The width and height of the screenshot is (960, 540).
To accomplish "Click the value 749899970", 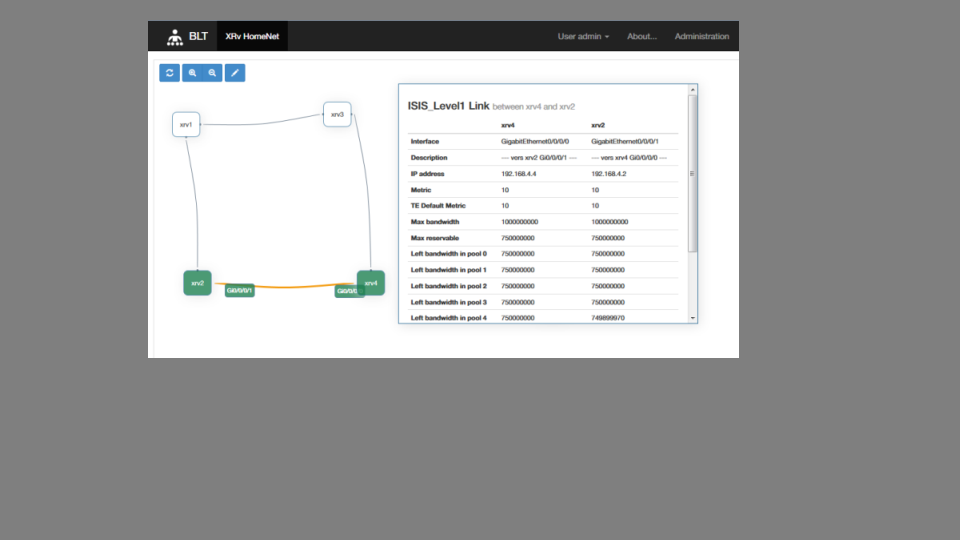I will click(608, 318).
